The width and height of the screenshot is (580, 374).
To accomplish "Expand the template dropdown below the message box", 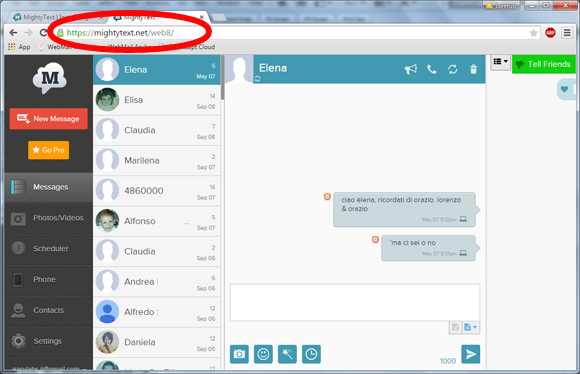I will [x=471, y=327].
